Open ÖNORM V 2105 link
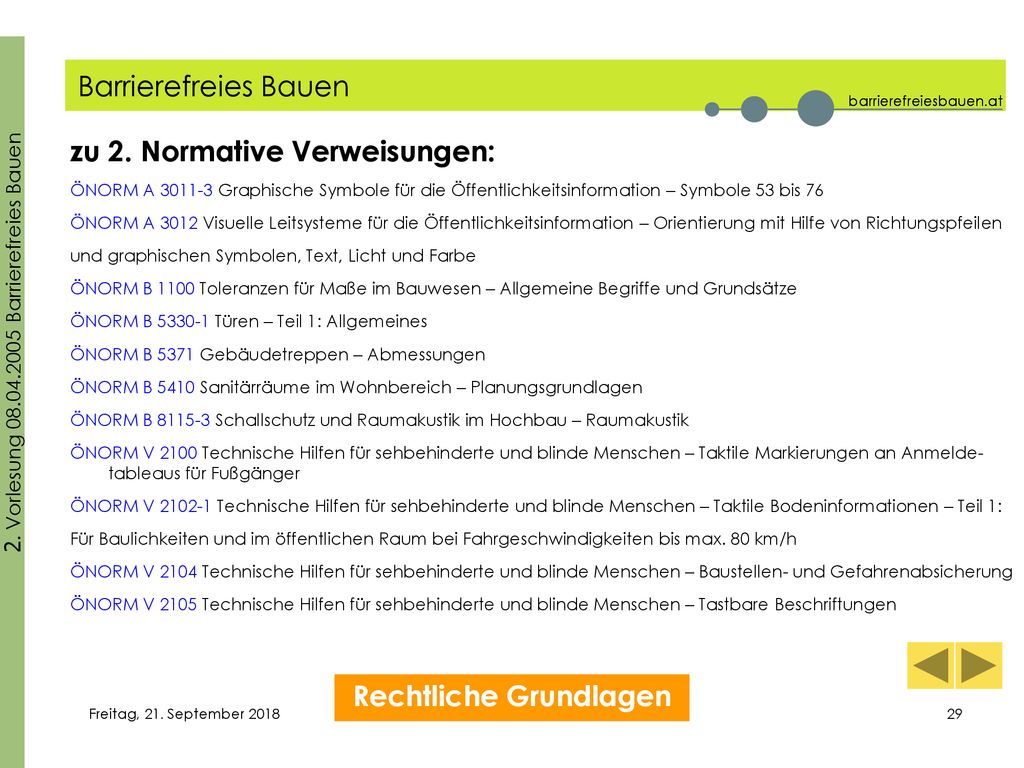The height and width of the screenshot is (768, 1024). (133, 603)
